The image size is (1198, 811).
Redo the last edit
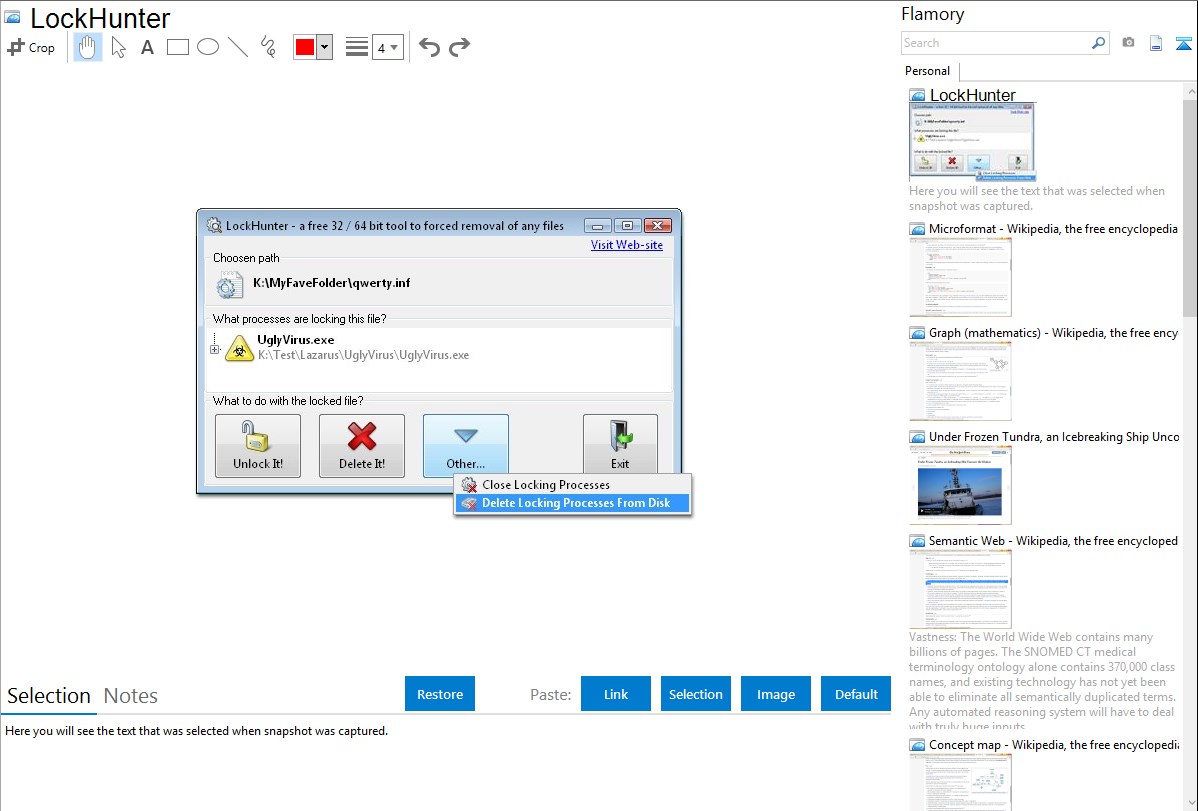click(459, 47)
